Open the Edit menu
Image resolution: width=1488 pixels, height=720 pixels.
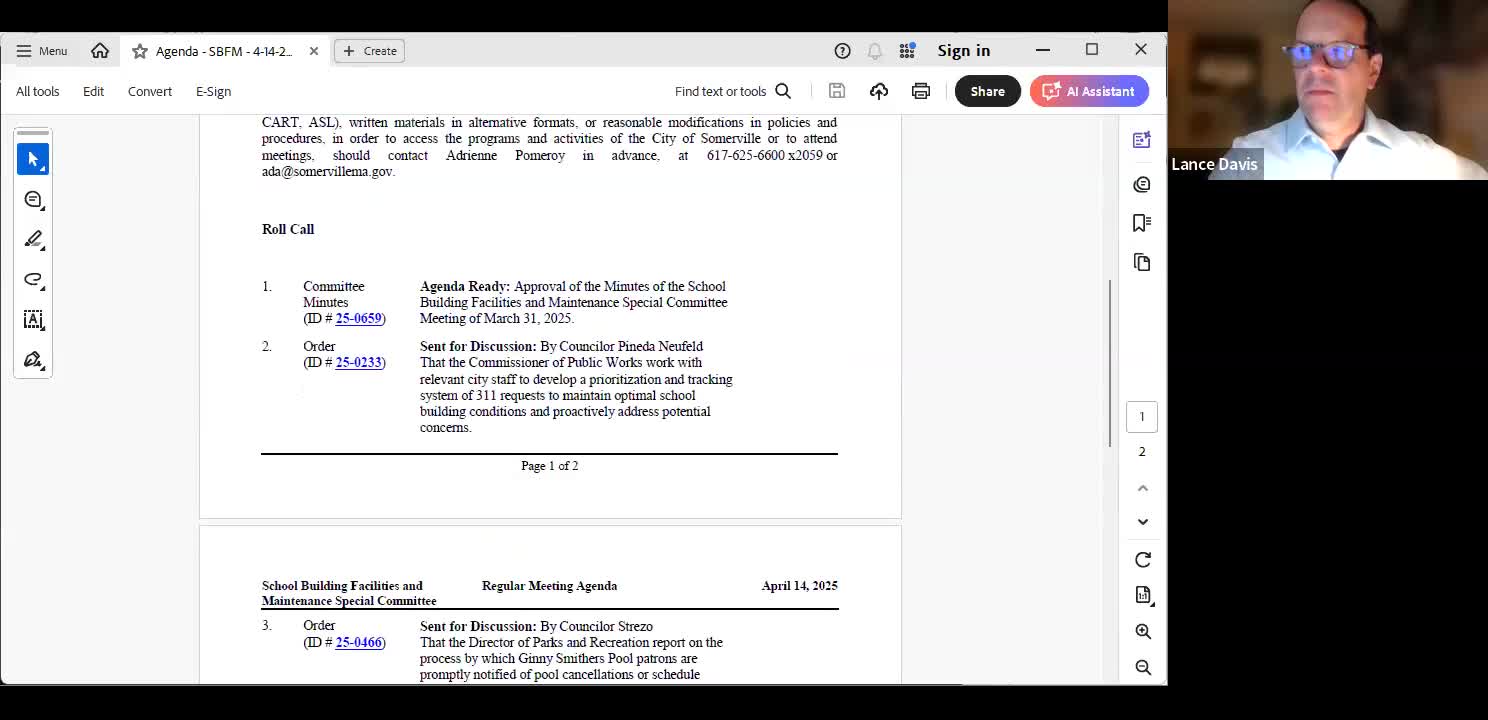coord(93,91)
